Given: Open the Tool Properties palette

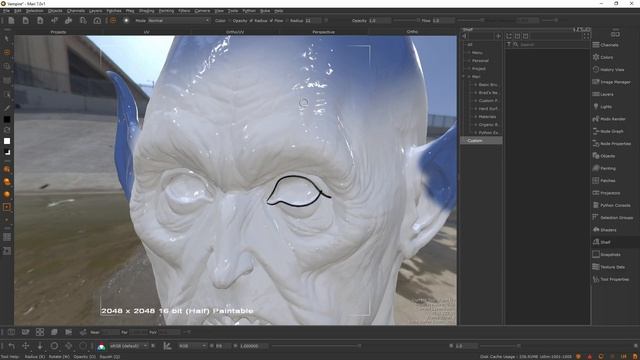Looking at the screenshot, I should pos(611,279).
